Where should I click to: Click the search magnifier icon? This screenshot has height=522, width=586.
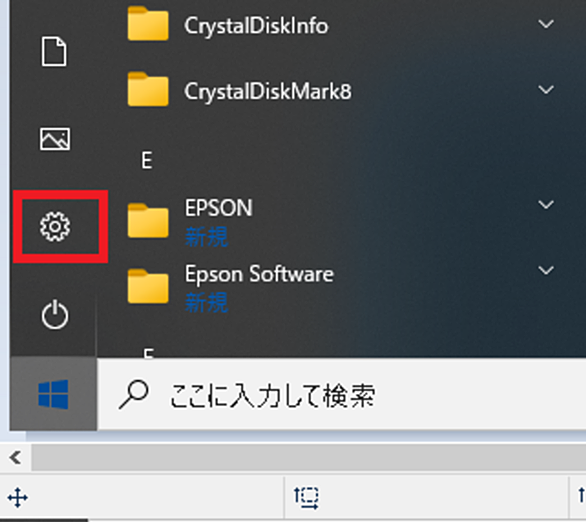133,395
